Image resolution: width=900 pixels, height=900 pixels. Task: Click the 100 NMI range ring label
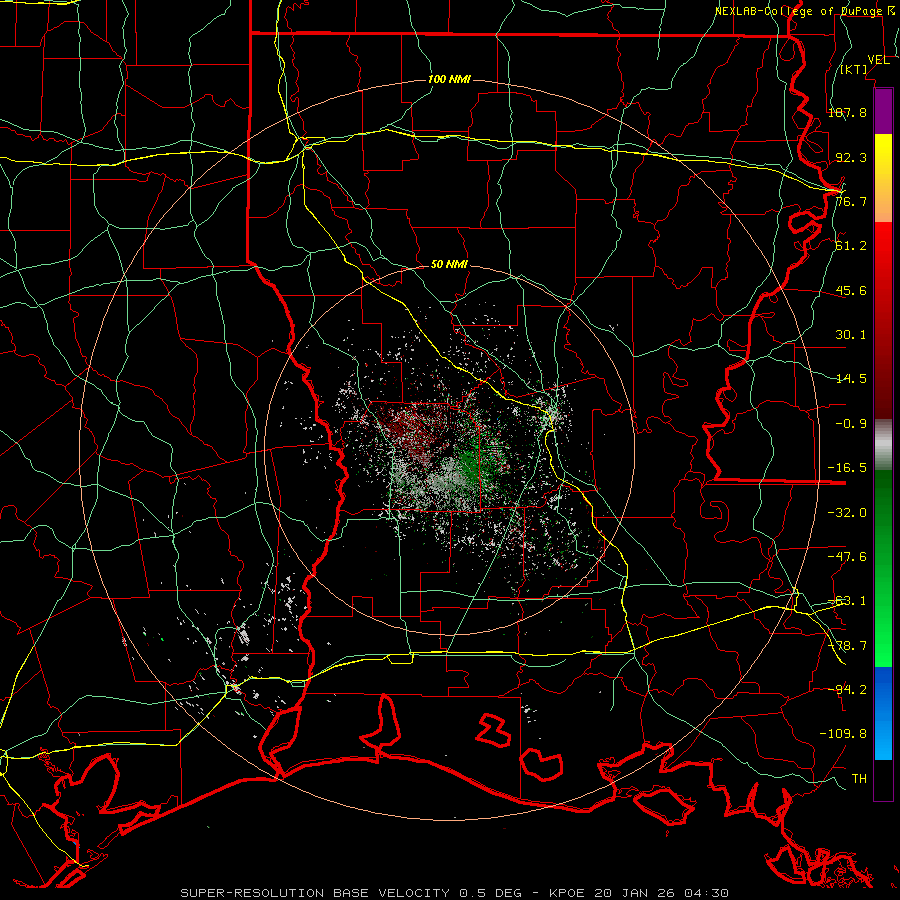[x=449, y=79]
